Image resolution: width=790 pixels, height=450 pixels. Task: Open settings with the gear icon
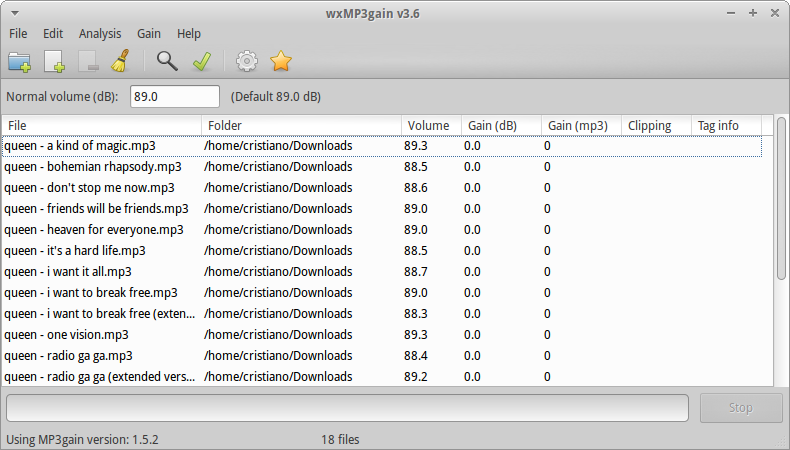coord(247,61)
